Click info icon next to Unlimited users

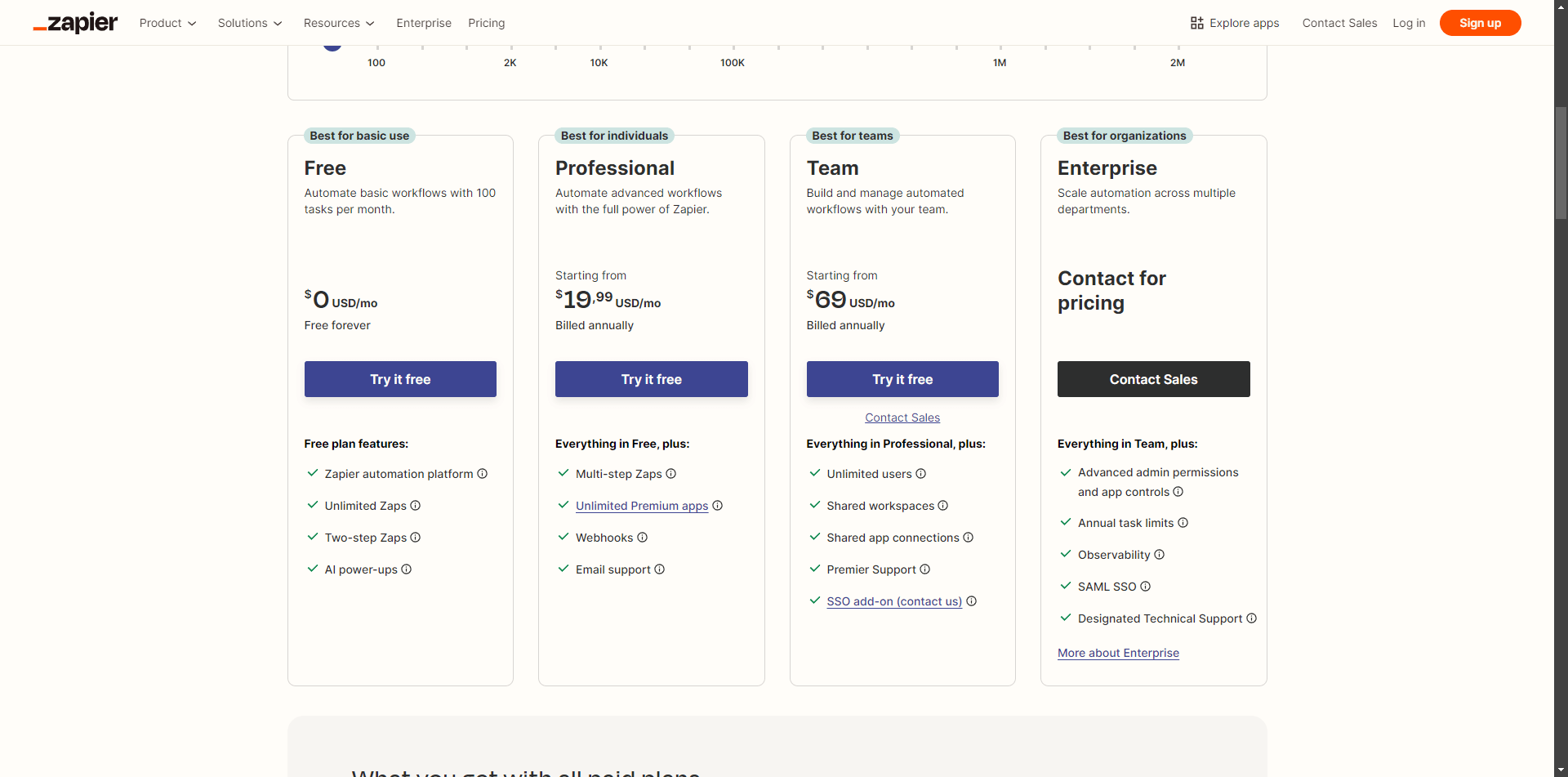921,474
